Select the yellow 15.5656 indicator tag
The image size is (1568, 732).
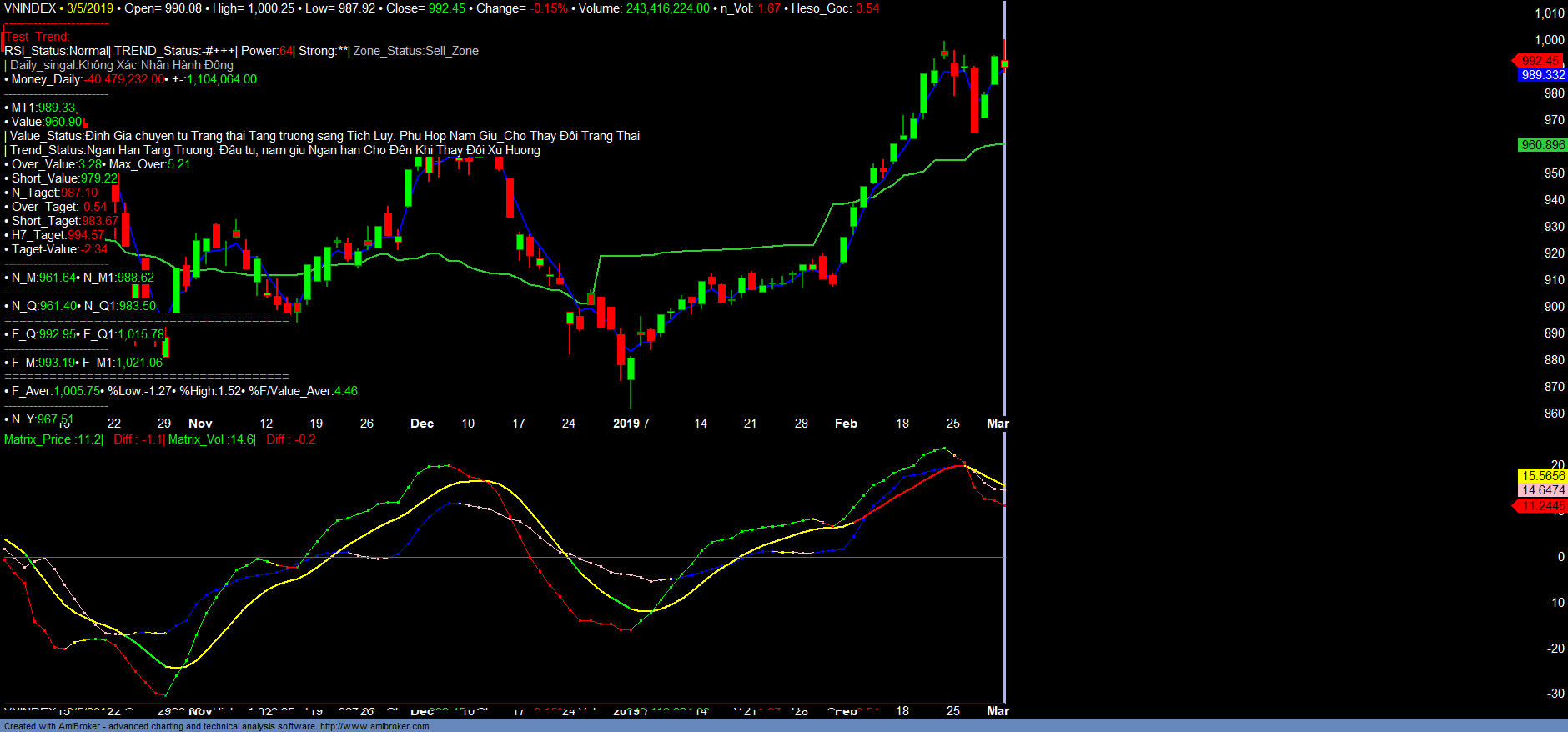click(1542, 476)
